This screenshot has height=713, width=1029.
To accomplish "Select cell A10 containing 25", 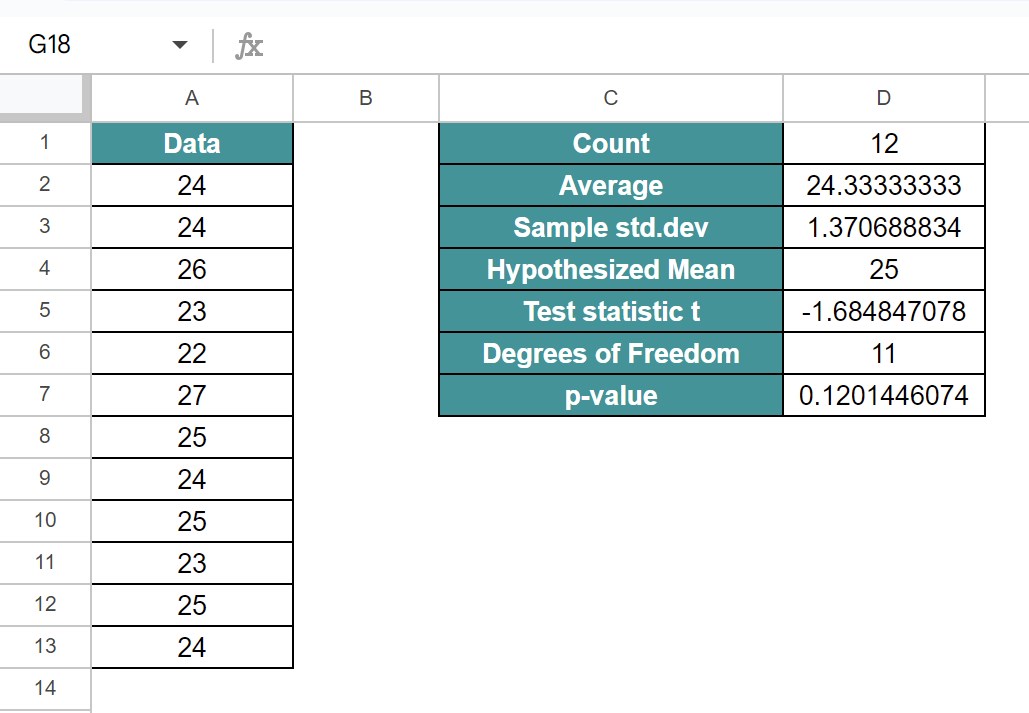I will pos(192,521).
